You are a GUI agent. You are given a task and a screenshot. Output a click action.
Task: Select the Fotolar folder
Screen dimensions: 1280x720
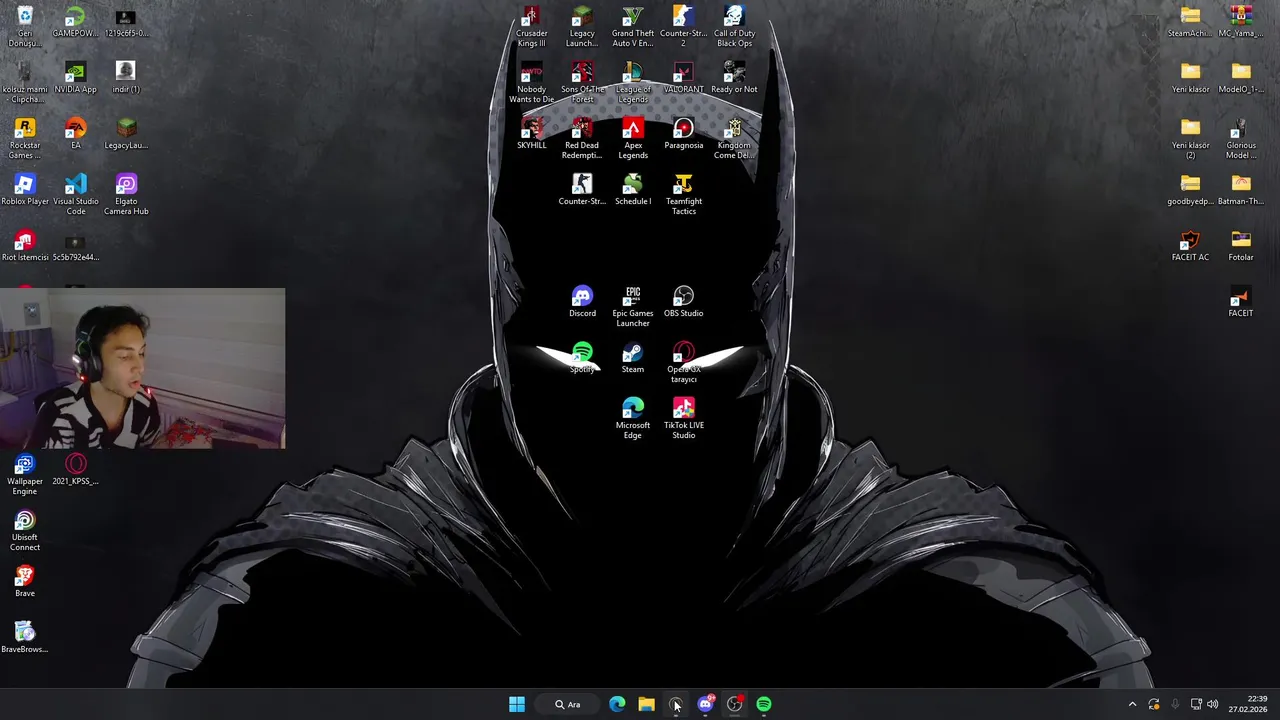(x=1241, y=246)
